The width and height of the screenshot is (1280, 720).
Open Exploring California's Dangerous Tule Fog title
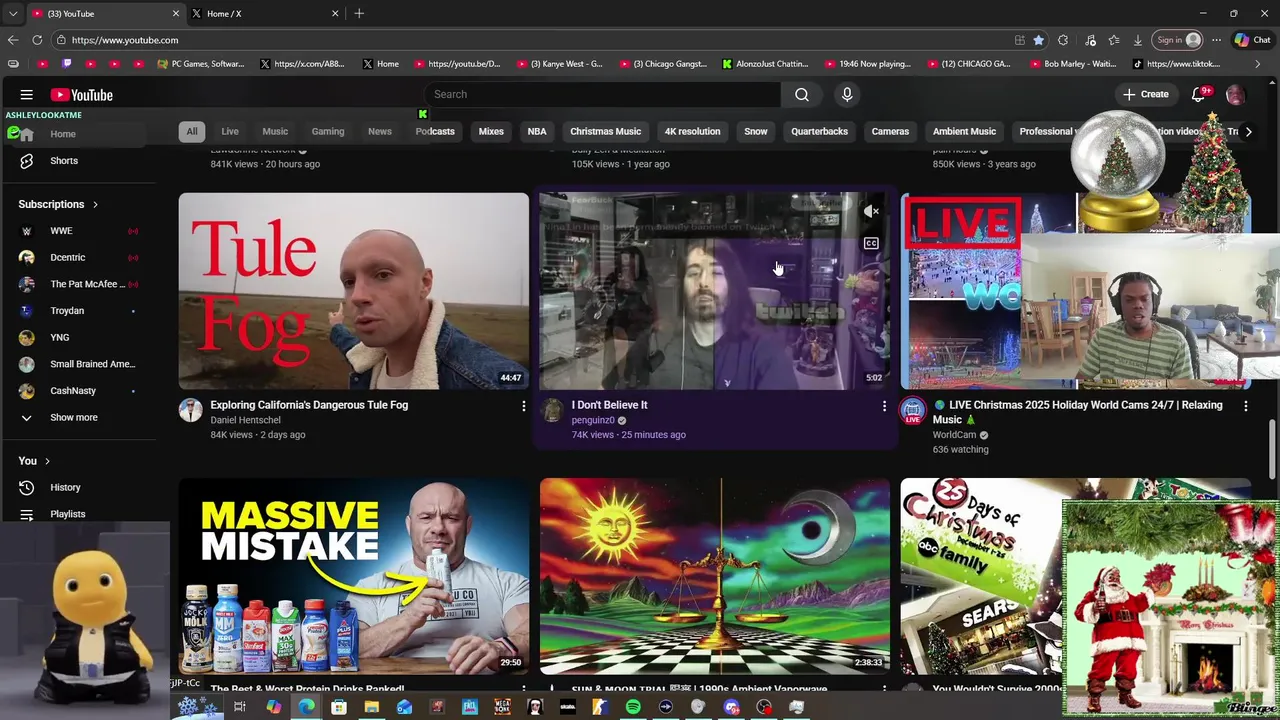coord(309,405)
